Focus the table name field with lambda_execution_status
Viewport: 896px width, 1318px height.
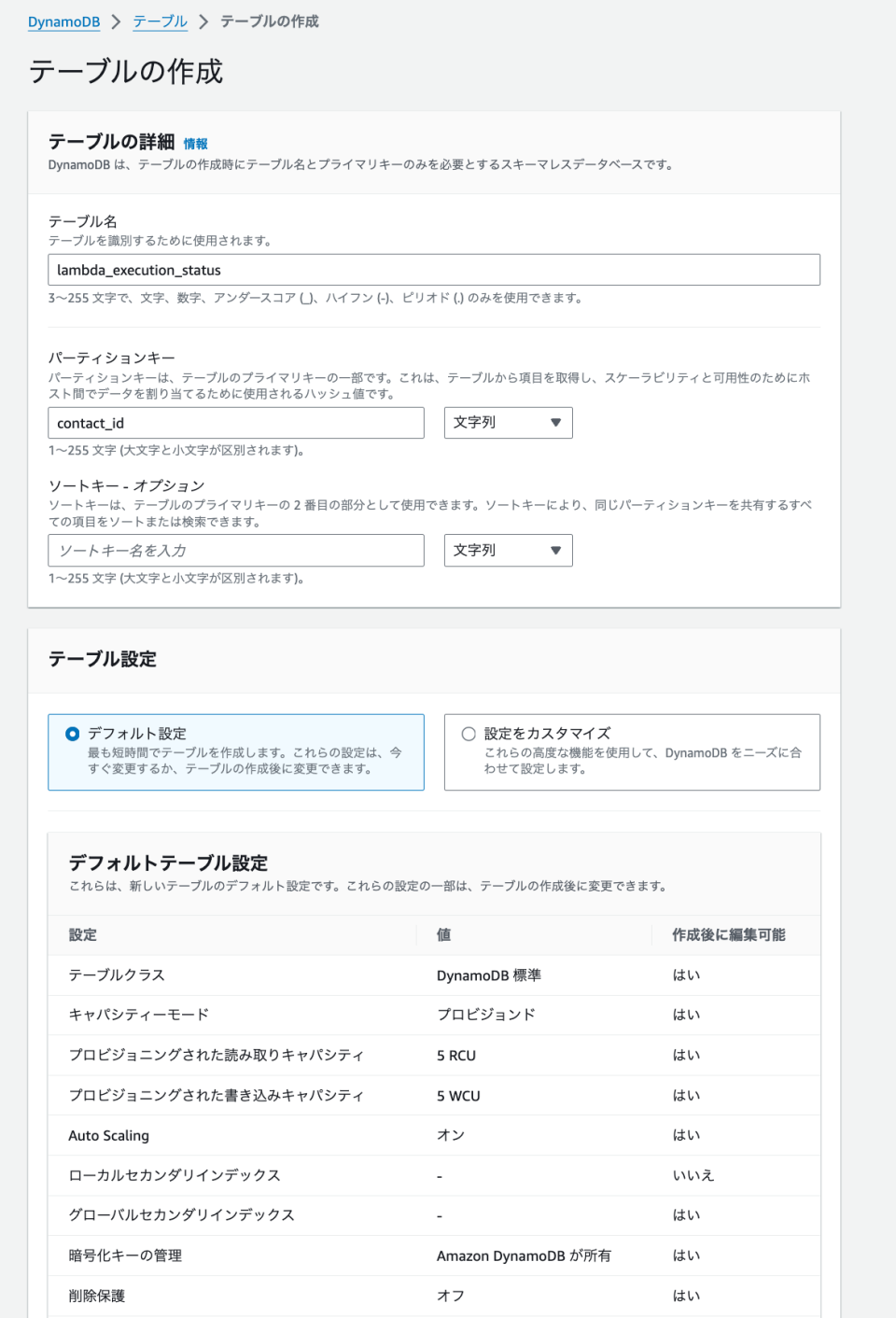[x=434, y=270]
